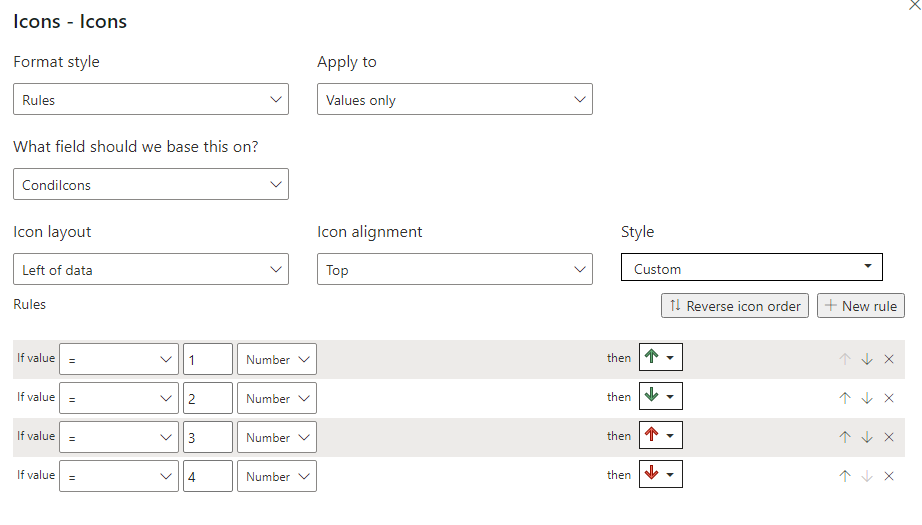Screen dimensions: 922x525
Task: Open operator dropdown for rule value 2
Action: click(x=119, y=398)
